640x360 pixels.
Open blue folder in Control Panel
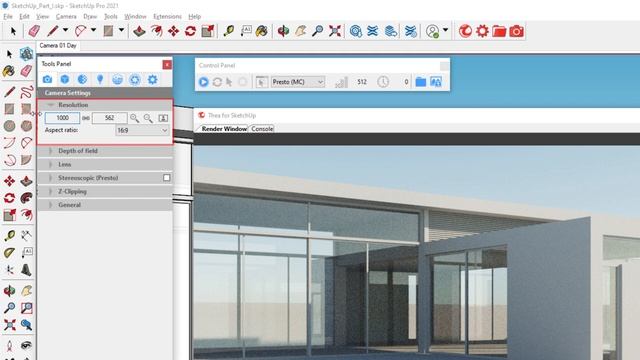[420, 82]
